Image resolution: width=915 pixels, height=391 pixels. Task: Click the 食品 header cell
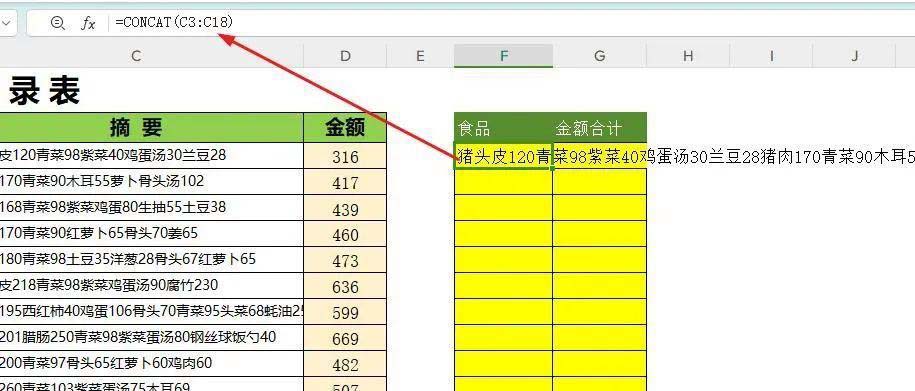tap(504, 128)
